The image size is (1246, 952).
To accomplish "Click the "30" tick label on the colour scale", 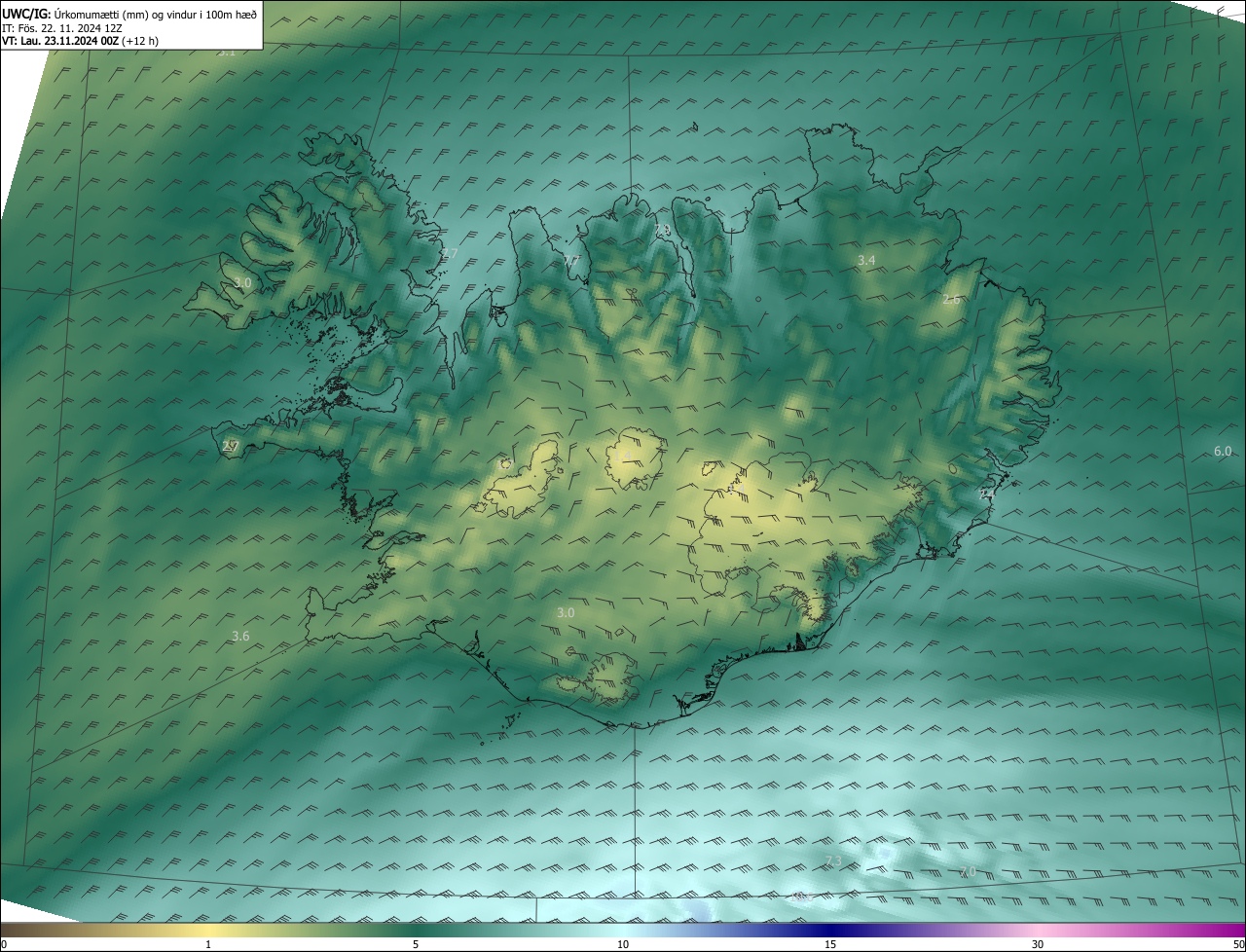I will pos(1038,944).
